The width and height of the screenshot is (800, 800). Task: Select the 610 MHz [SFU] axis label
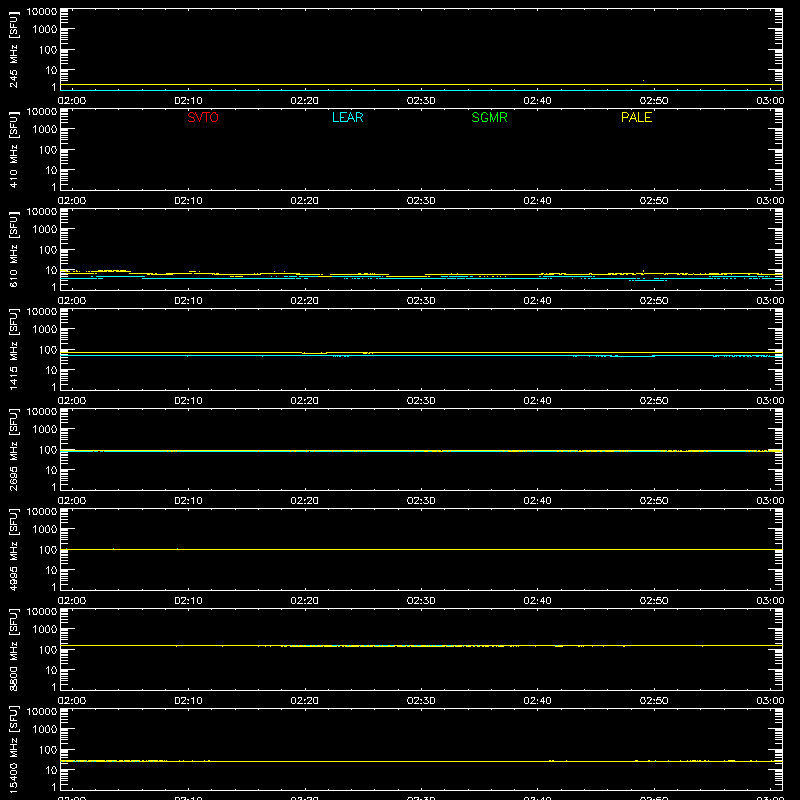pyautogui.click(x=13, y=249)
